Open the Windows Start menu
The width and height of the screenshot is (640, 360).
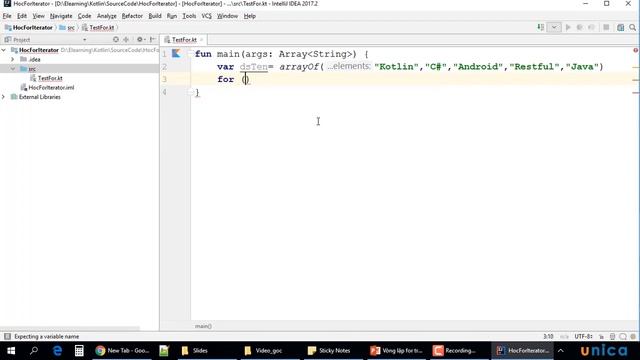(x=11, y=351)
